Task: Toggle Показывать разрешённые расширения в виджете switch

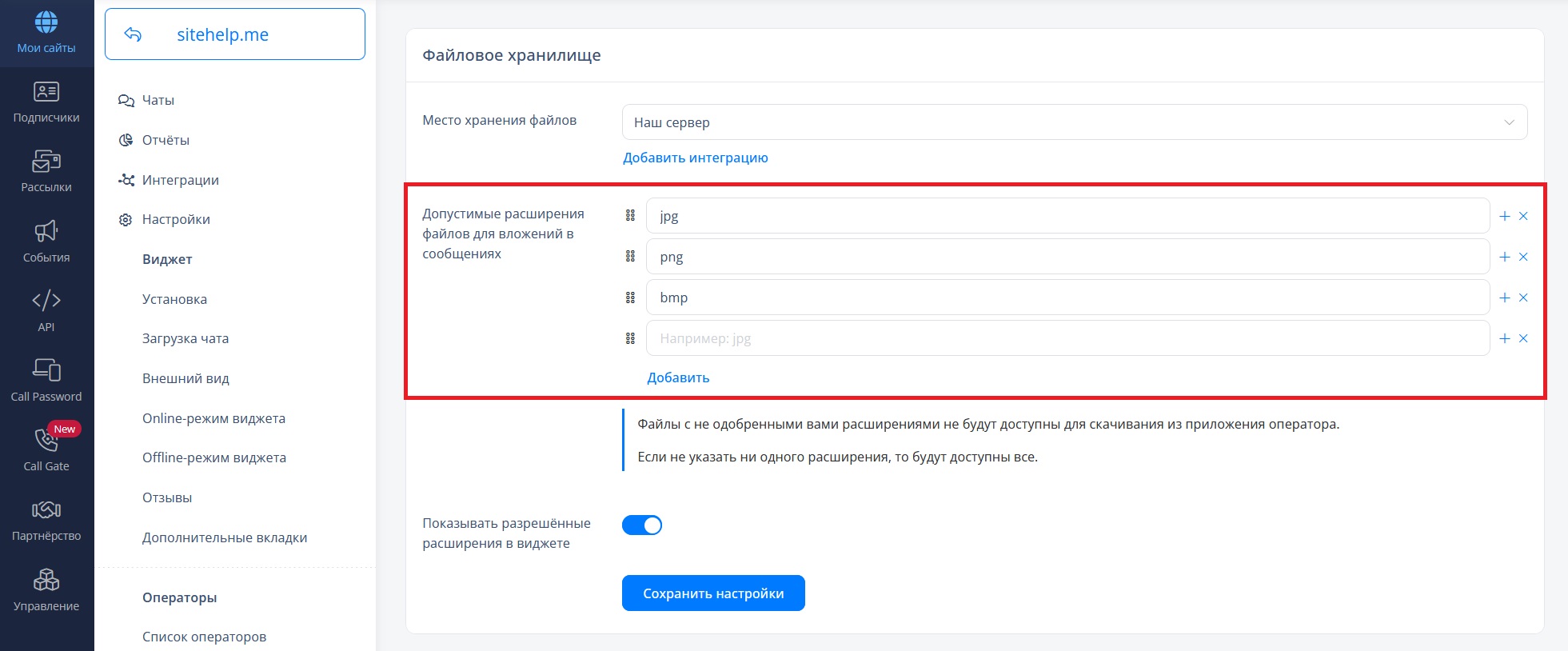Action: click(x=642, y=525)
